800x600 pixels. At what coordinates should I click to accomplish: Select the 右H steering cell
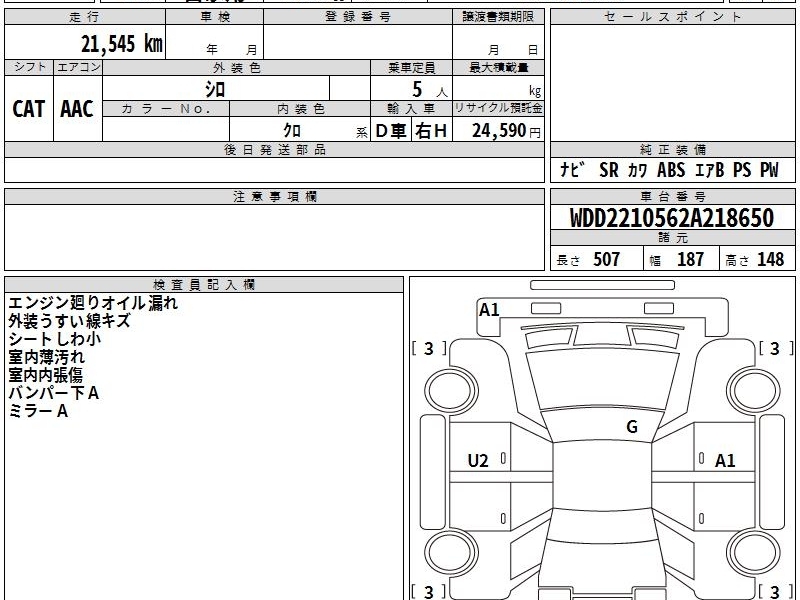pos(432,131)
